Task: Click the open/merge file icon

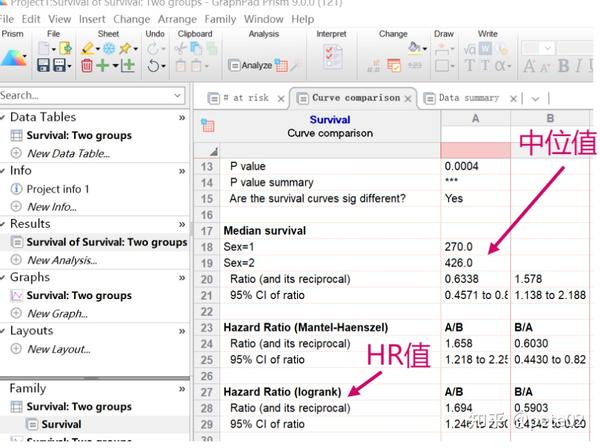Action: tap(65, 49)
